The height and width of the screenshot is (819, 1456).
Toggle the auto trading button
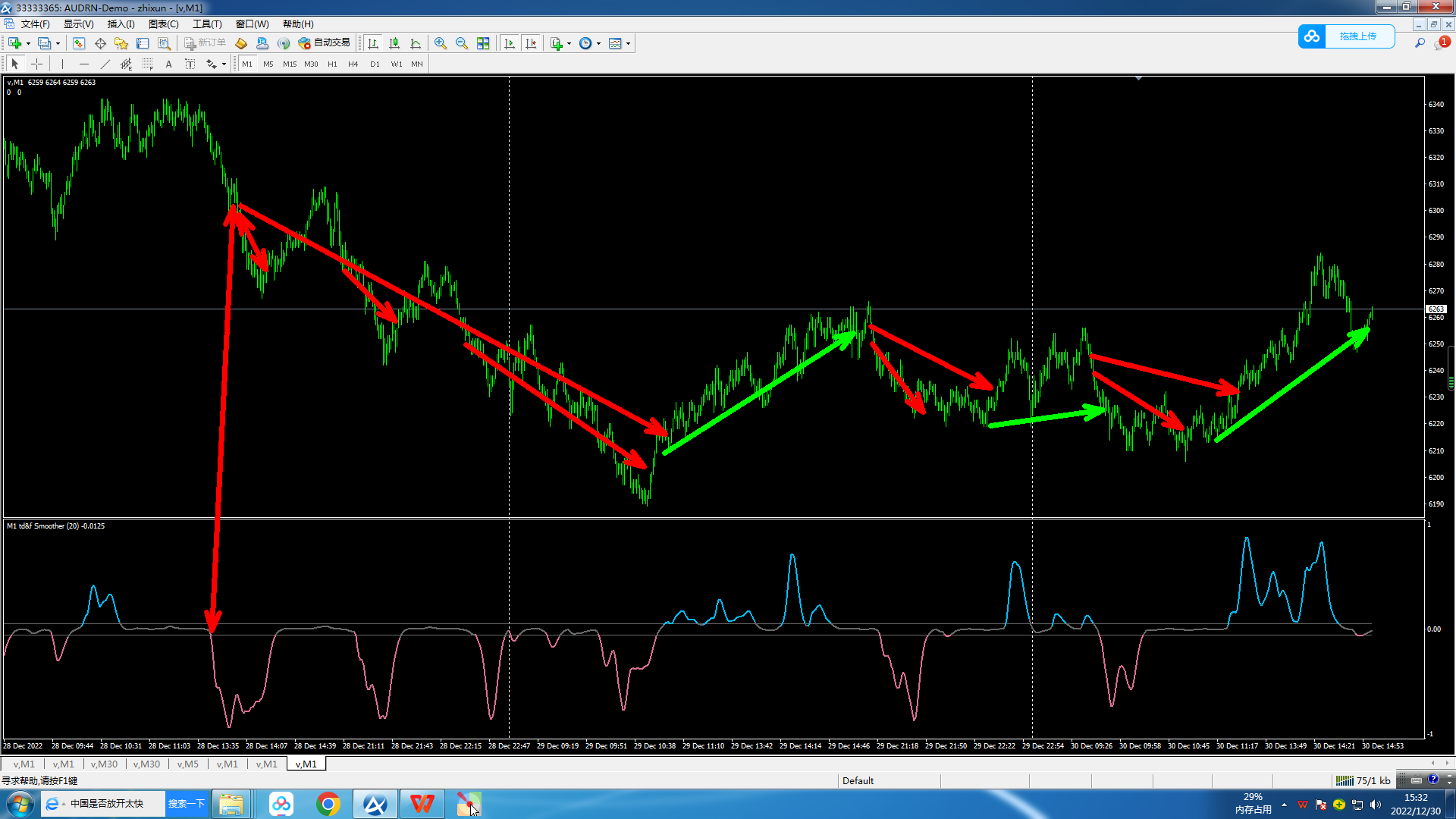click(x=325, y=43)
